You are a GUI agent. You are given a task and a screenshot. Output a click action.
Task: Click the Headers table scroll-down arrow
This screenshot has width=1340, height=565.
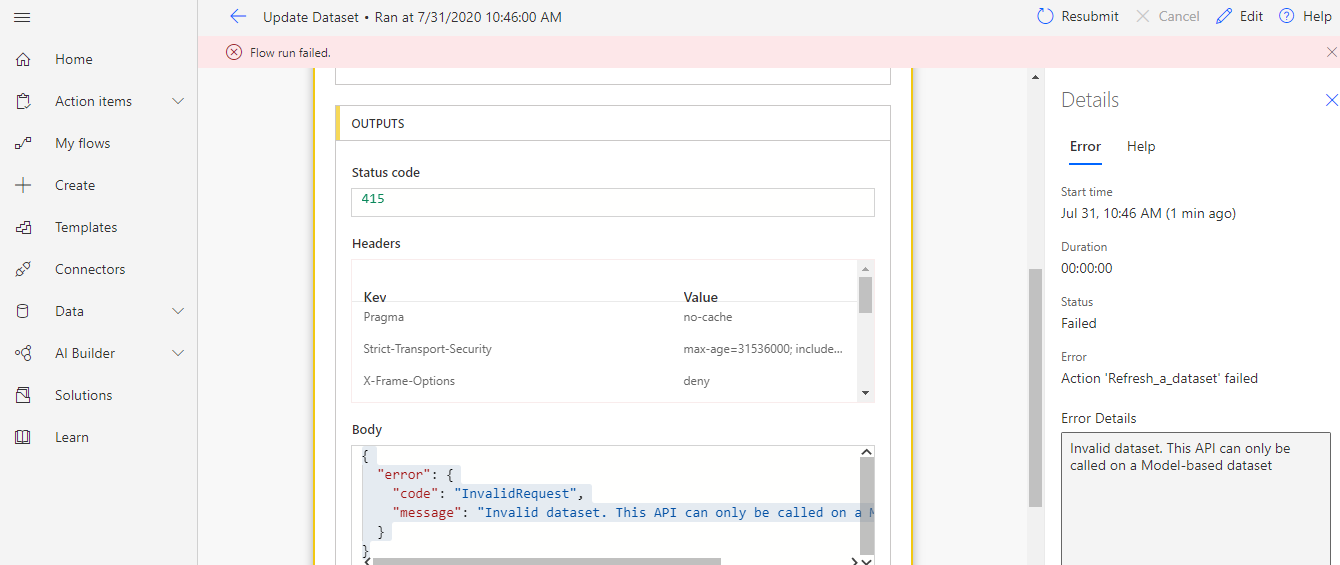coord(866,393)
